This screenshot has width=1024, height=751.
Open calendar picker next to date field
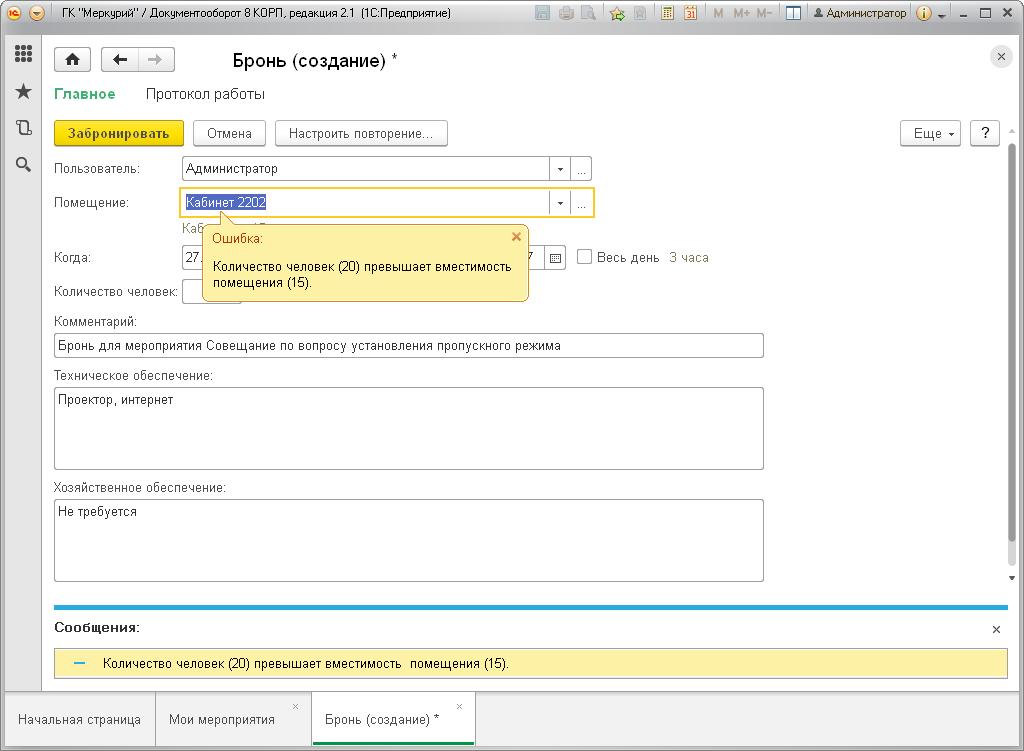[555, 258]
